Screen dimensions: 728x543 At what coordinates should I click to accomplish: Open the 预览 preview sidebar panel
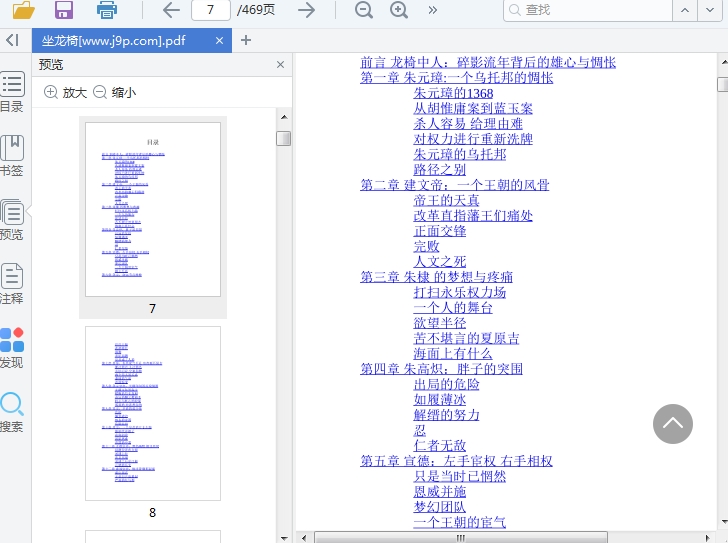point(12,220)
